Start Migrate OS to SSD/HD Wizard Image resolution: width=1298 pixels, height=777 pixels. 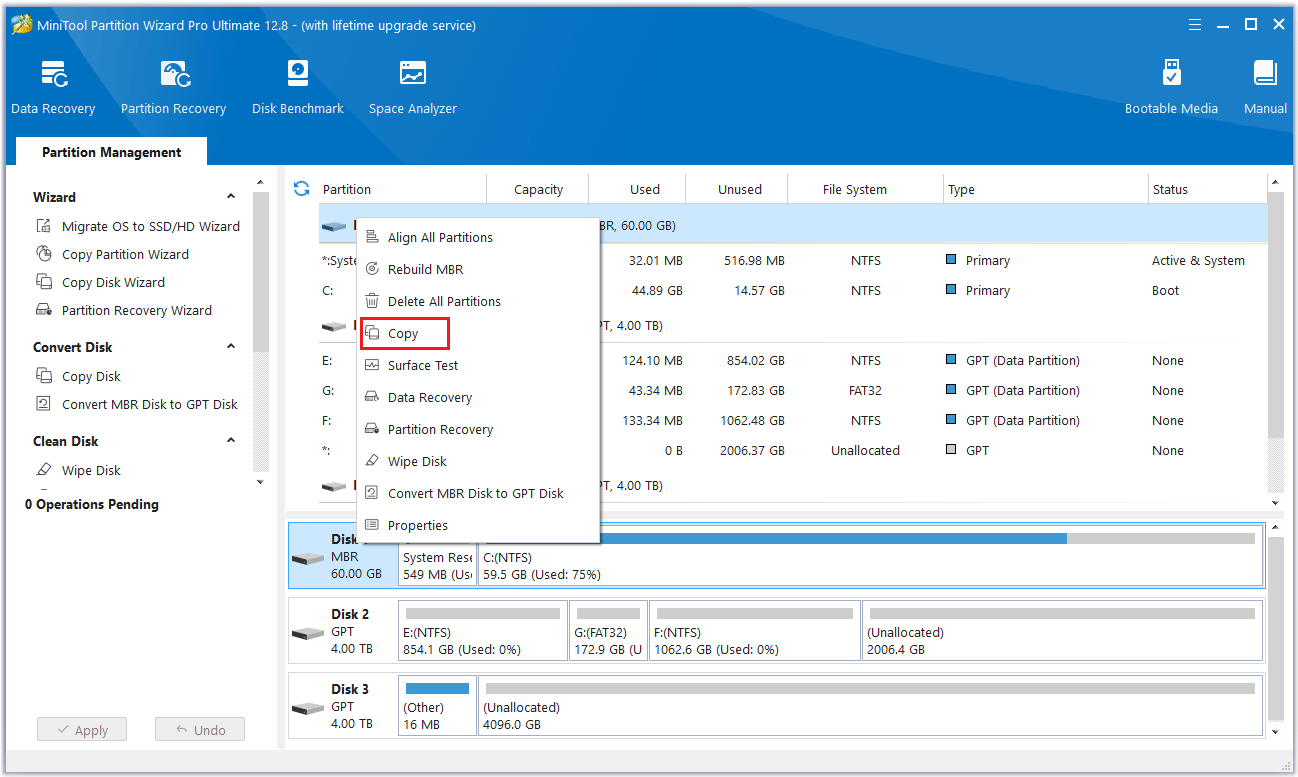click(x=138, y=226)
